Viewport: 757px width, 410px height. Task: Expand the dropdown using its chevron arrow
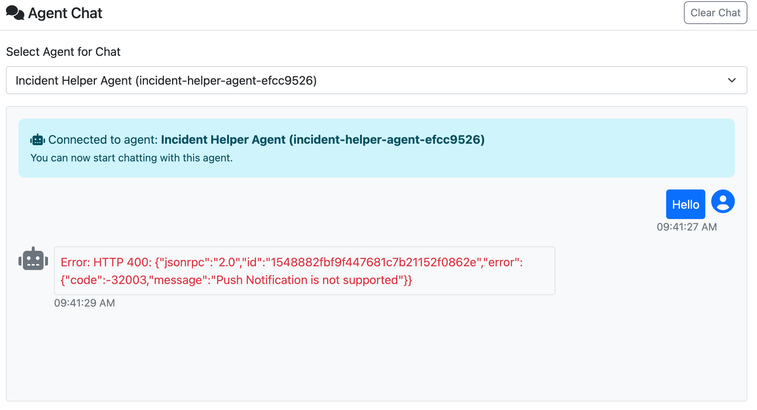(731, 80)
